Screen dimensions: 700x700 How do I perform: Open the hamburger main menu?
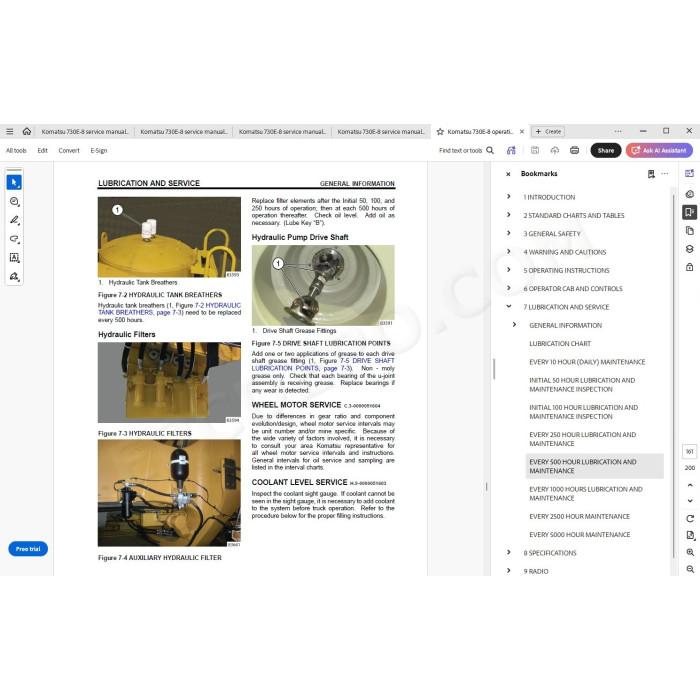(9, 131)
